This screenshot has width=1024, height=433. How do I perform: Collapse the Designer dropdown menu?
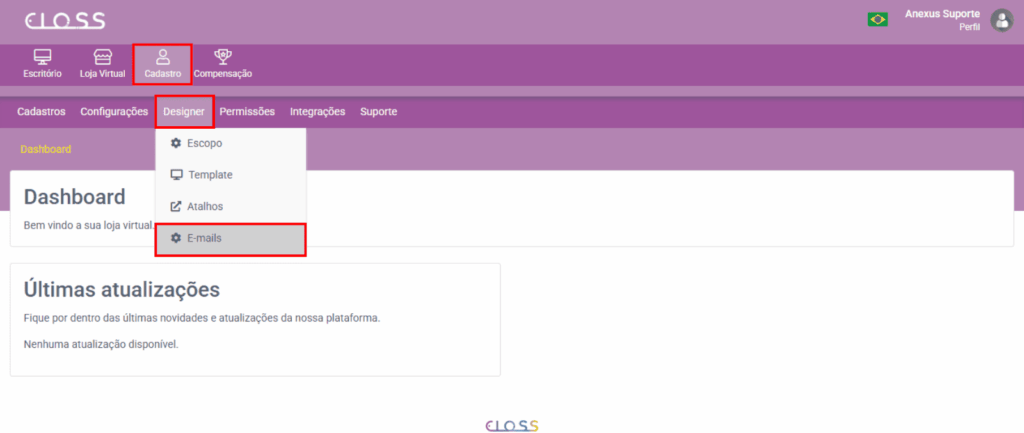tap(184, 112)
